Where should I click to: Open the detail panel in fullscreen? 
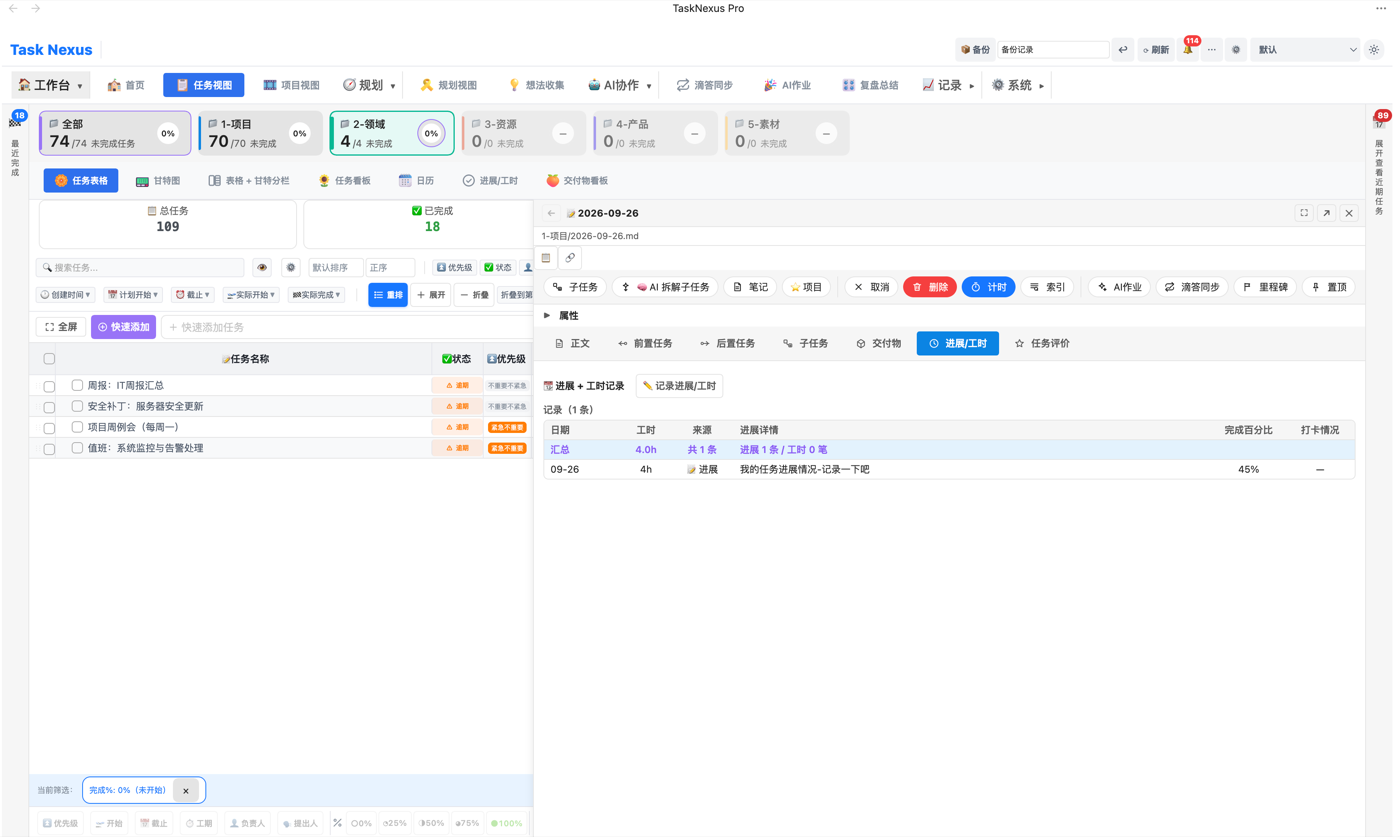coord(1304,213)
